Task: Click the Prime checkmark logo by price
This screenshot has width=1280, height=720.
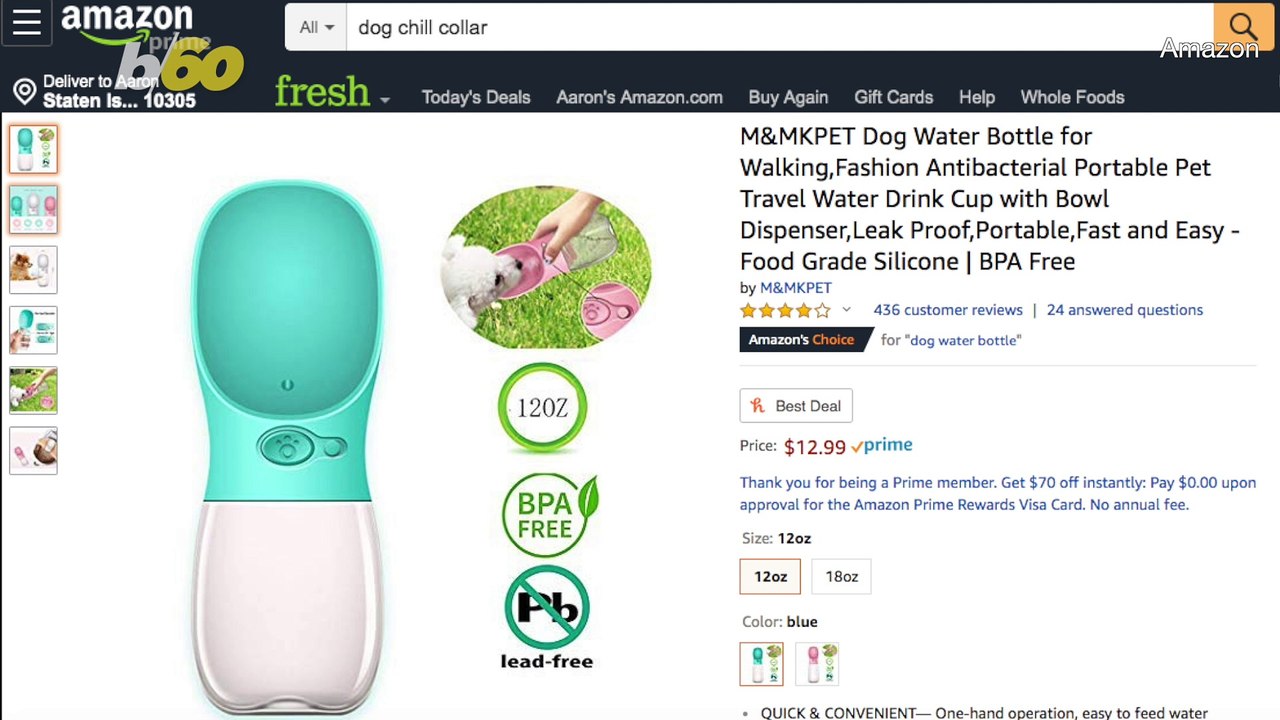Action: [882, 446]
